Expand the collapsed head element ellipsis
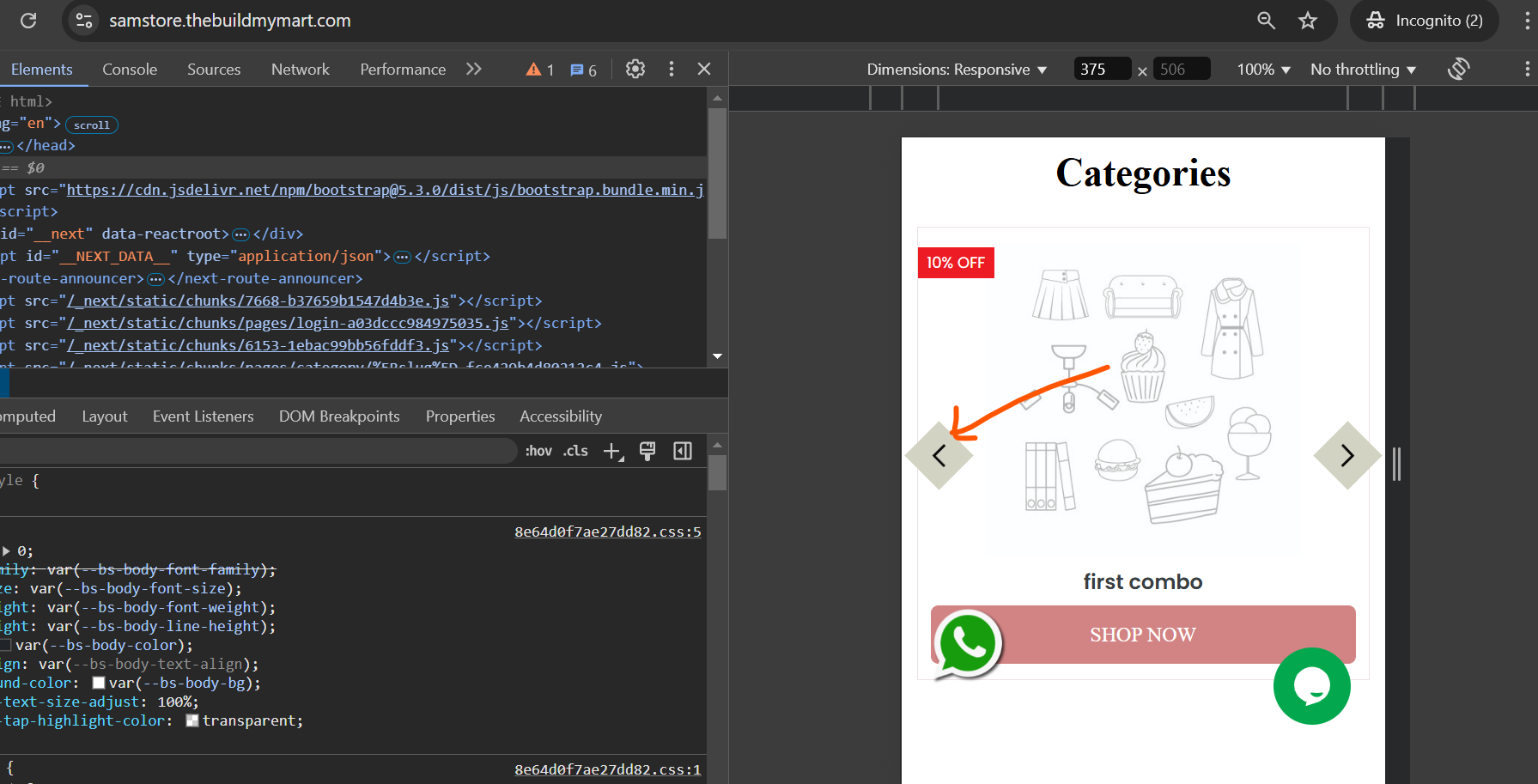Viewport: 1538px width, 784px height. tap(6, 146)
